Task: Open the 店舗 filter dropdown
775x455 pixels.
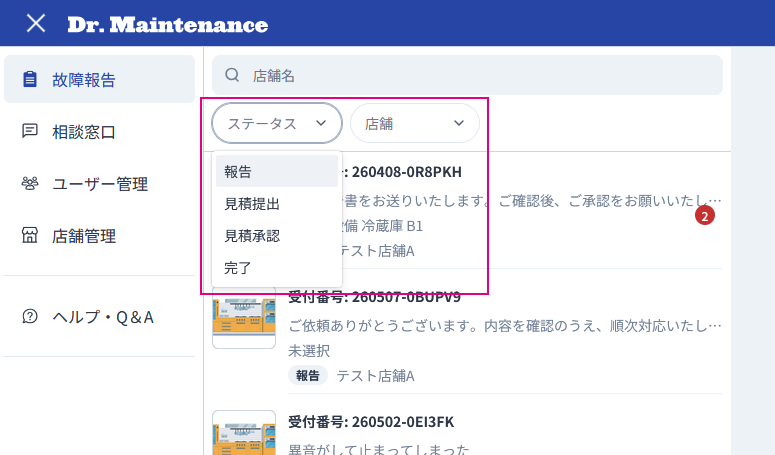Action: pyautogui.click(x=415, y=124)
